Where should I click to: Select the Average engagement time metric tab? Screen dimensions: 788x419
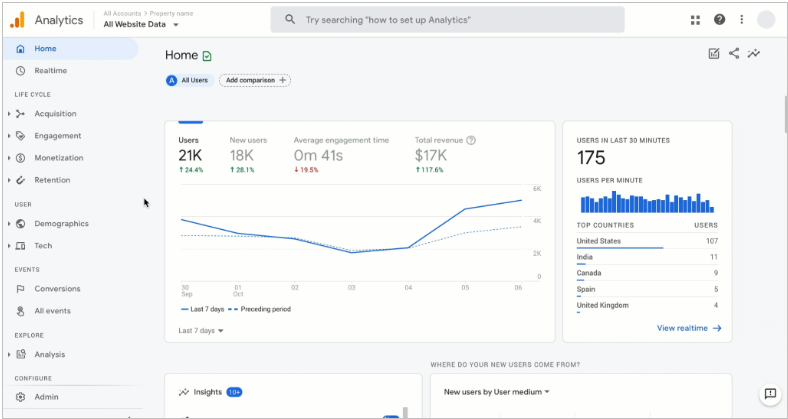pos(341,155)
